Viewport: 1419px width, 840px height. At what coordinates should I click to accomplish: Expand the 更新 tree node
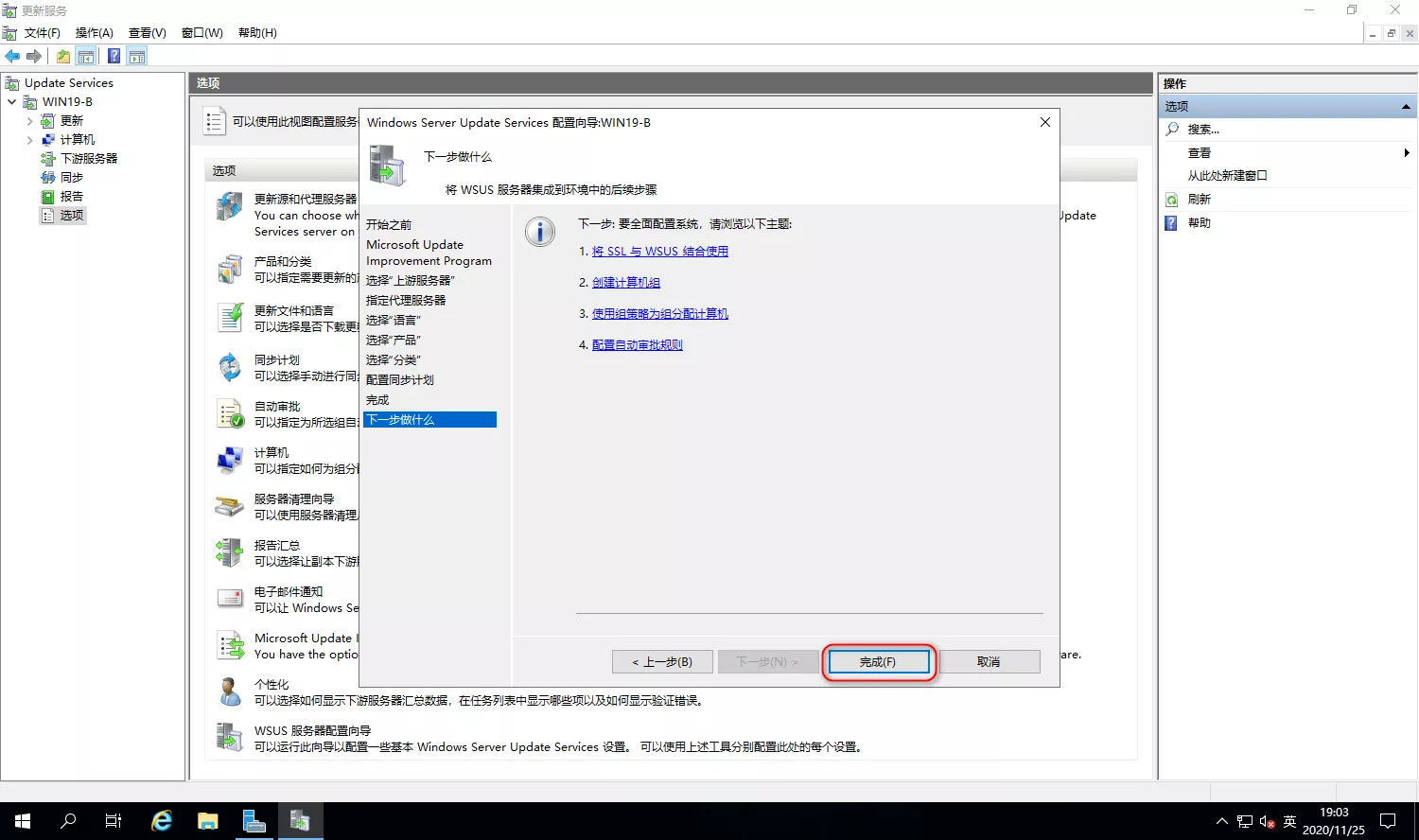pyautogui.click(x=29, y=121)
